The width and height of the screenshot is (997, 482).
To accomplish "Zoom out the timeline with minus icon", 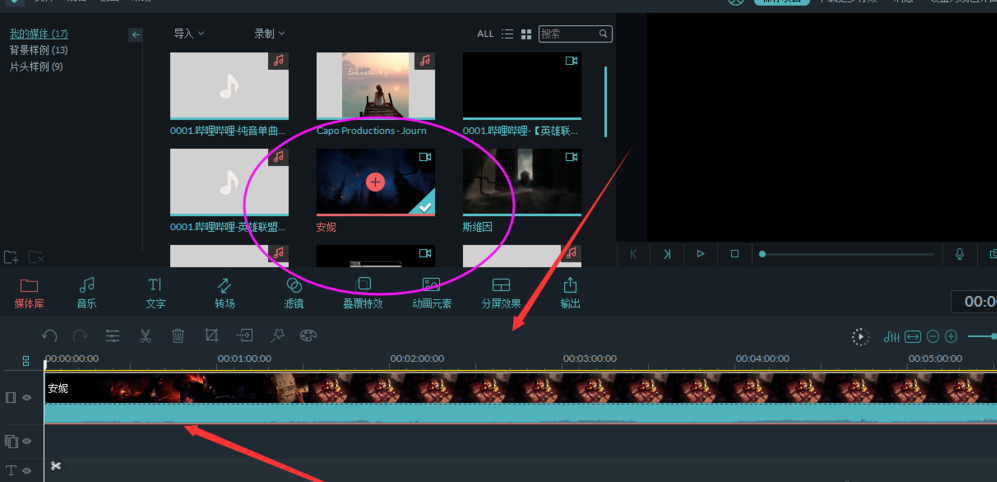I will pyautogui.click(x=933, y=336).
